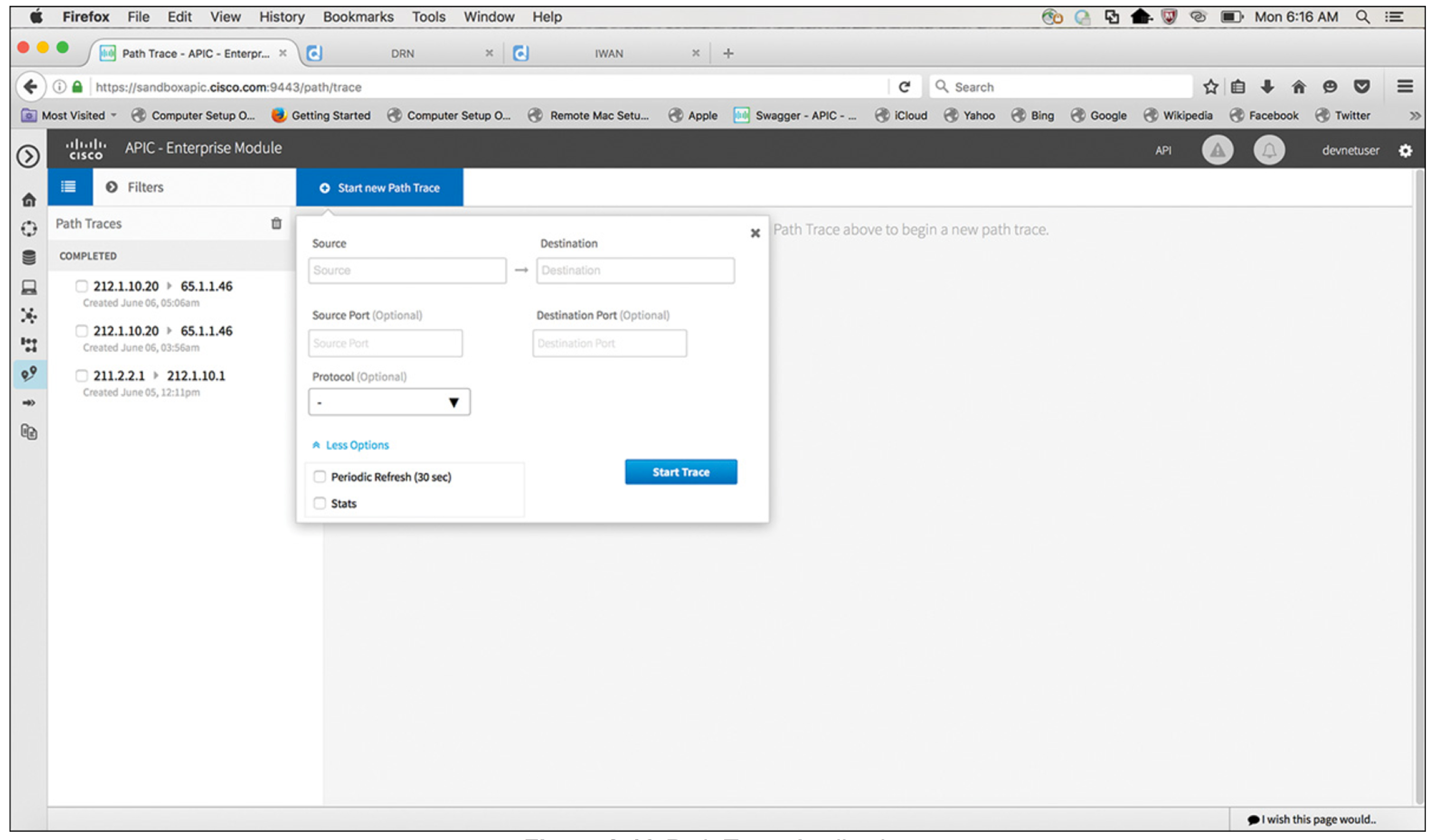1433x840 pixels.
Task: Click Start new Path Trace button
Action: 380,188
